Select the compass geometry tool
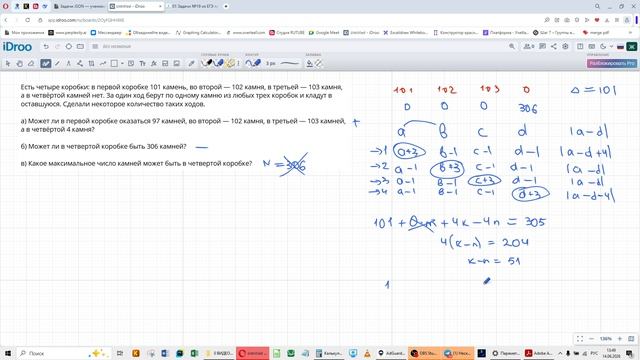The width and height of the screenshot is (640, 360). [69, 63]
